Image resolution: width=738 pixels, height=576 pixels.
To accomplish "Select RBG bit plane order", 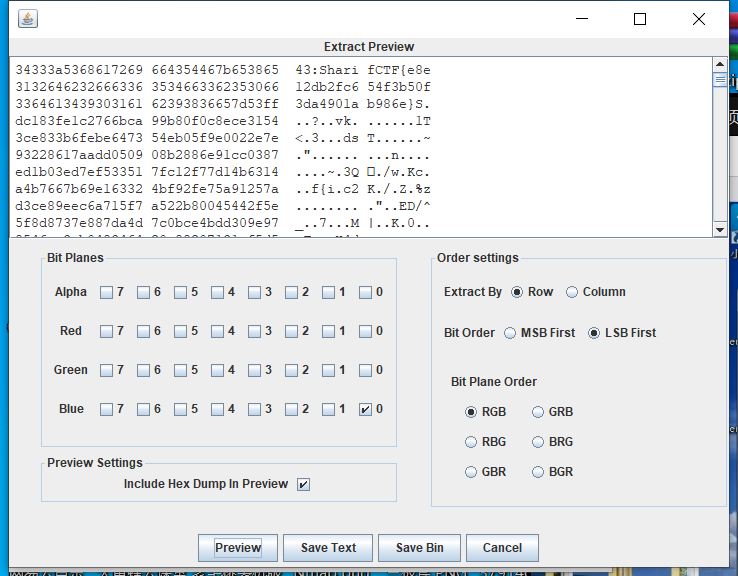I will point(471,442).
